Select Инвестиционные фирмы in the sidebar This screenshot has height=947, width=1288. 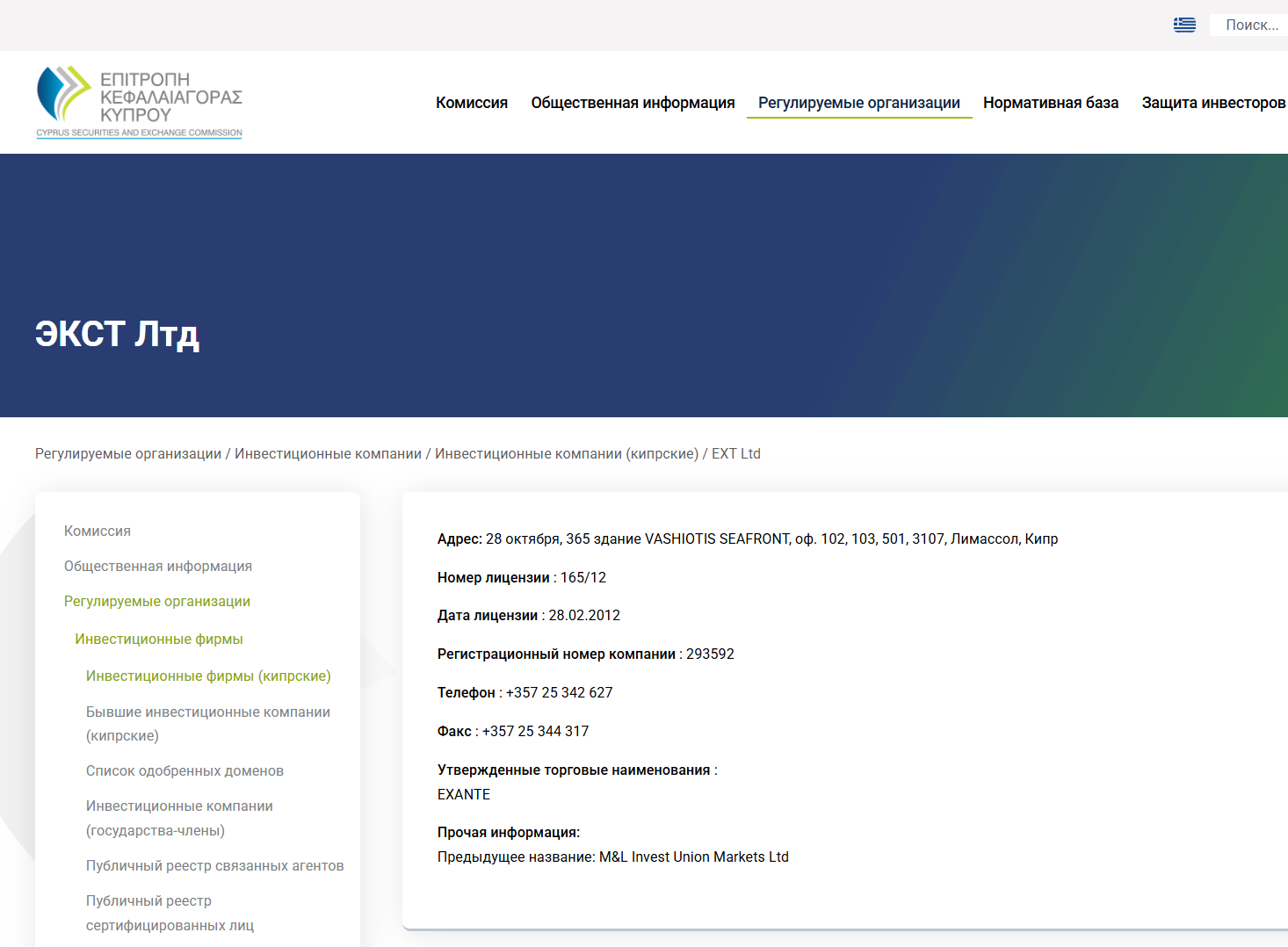[x=159, y=639]
